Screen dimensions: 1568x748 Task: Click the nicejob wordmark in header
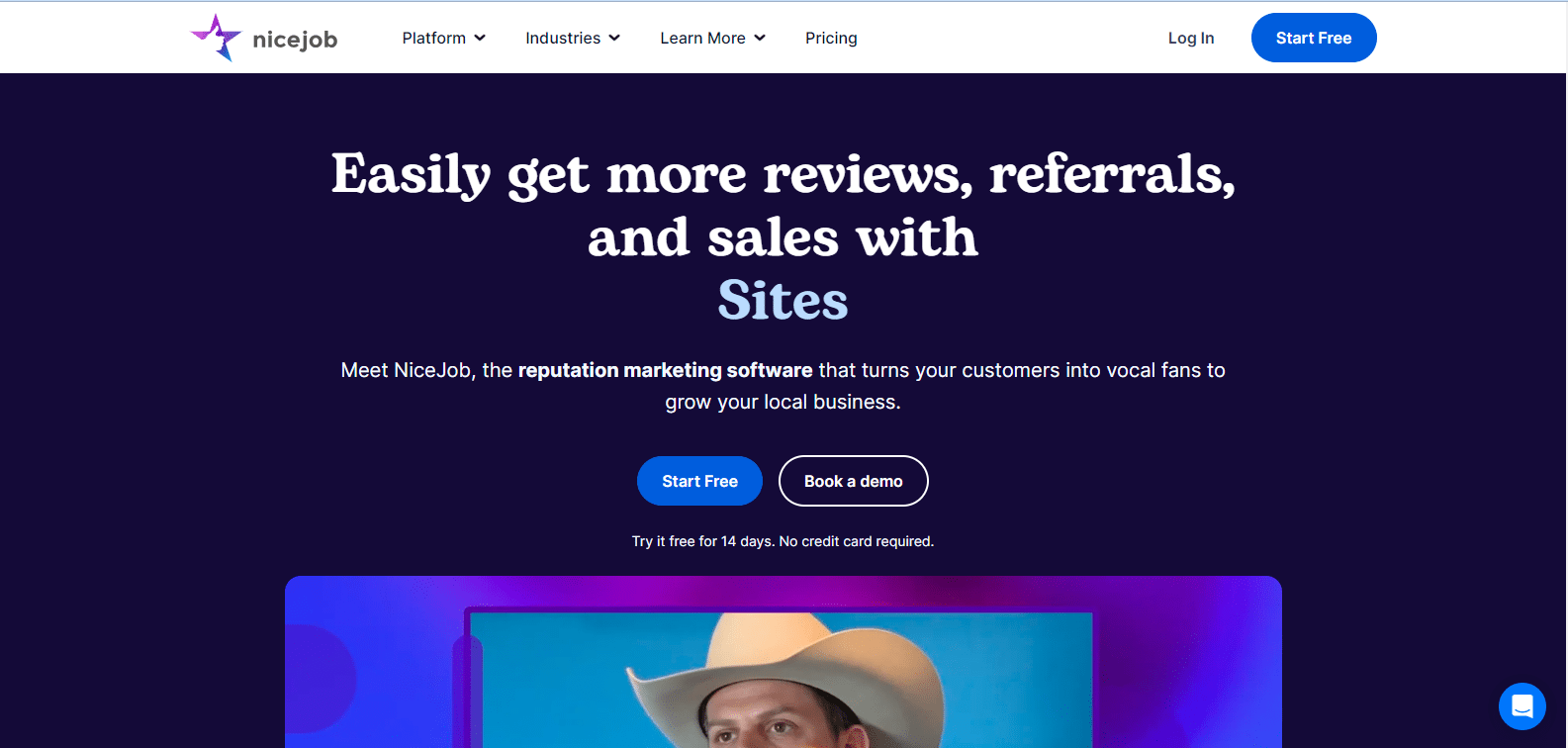[x=295, y=40]
